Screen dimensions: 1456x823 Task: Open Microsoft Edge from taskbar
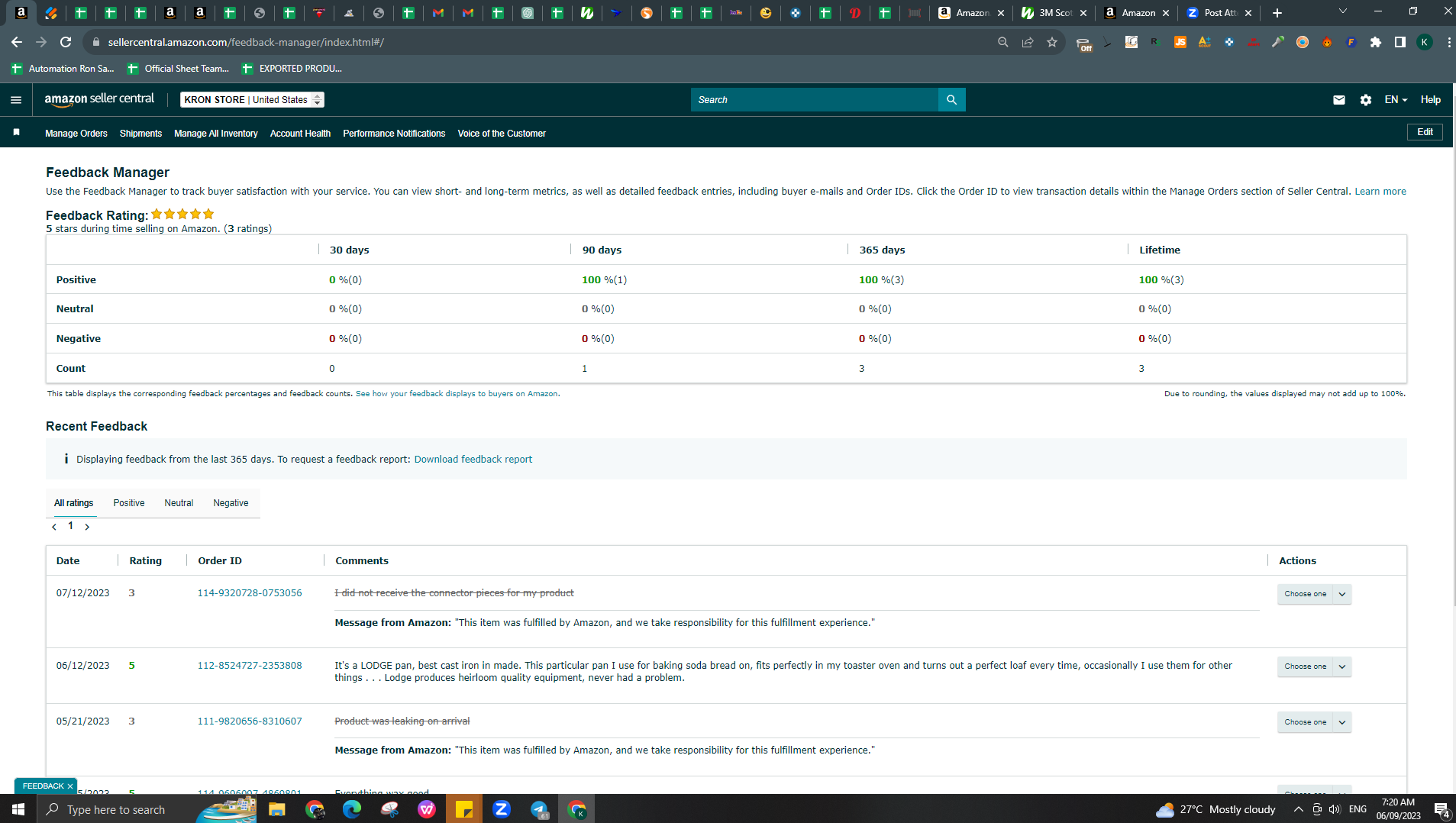[352, 809]
